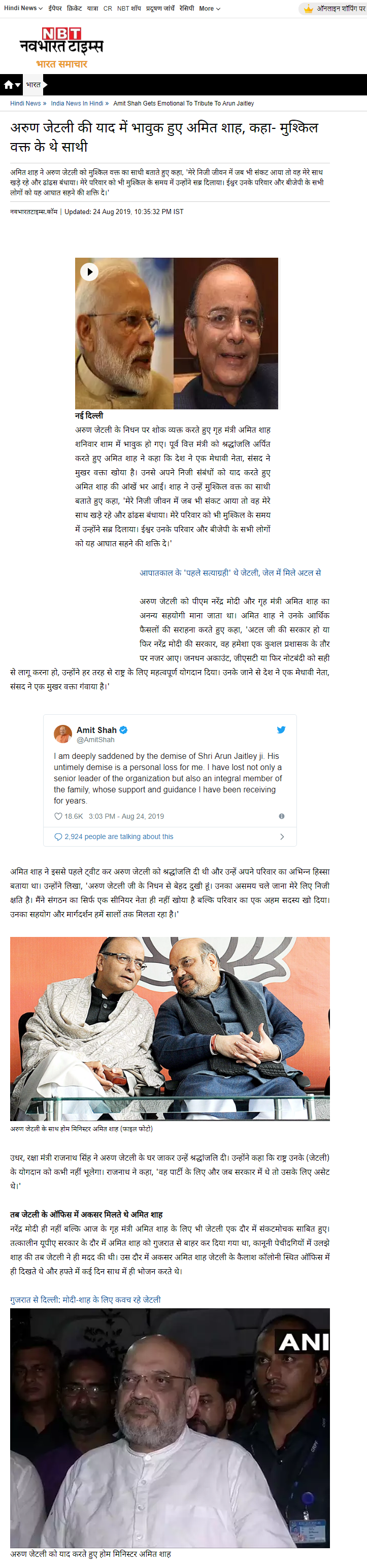This screenshot has width=367, height=1568.
Task: Expand the Hindi News dropdown
Action: pyautogui.click(x=23, y=9)
